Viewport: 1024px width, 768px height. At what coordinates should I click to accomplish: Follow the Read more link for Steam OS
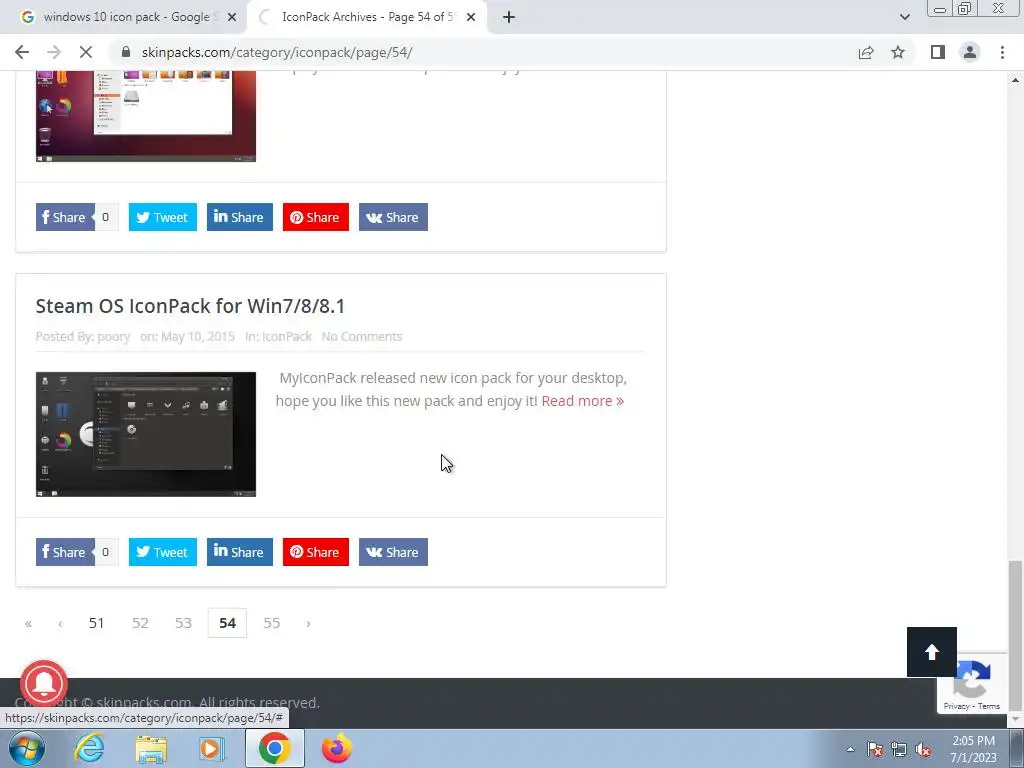pos(583,401)
